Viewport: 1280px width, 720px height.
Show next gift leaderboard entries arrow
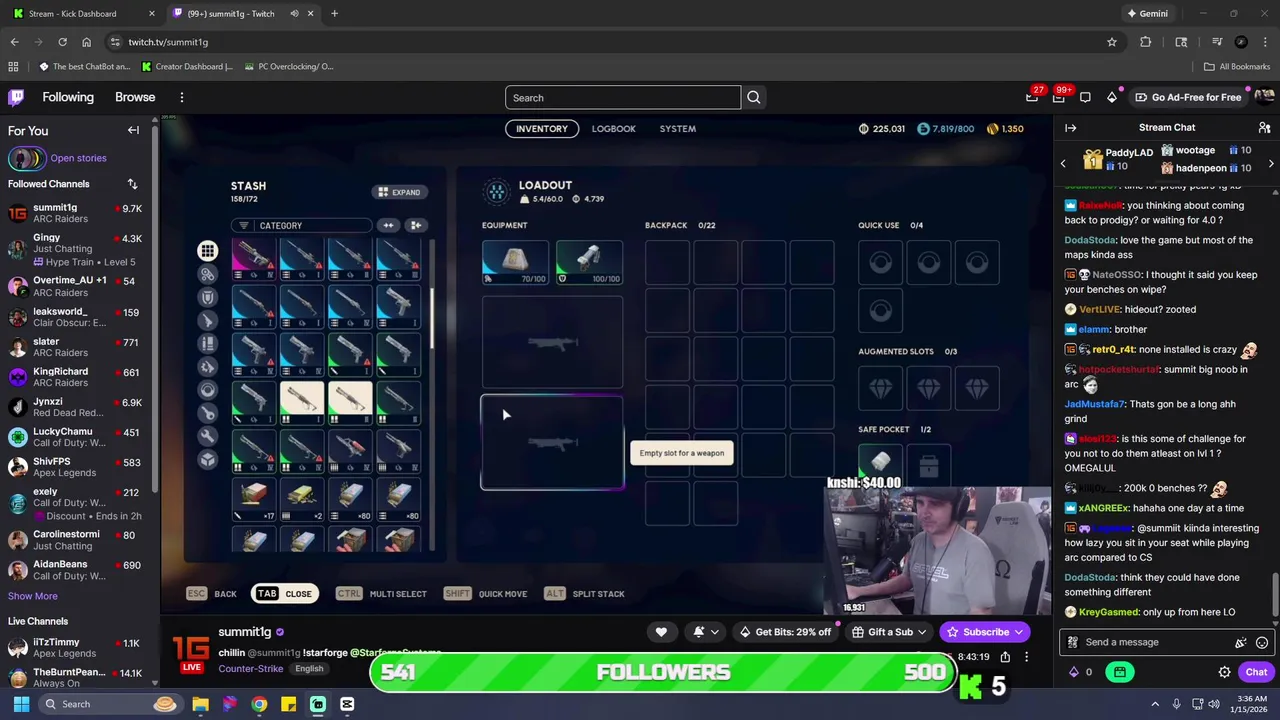[1271, 163]
